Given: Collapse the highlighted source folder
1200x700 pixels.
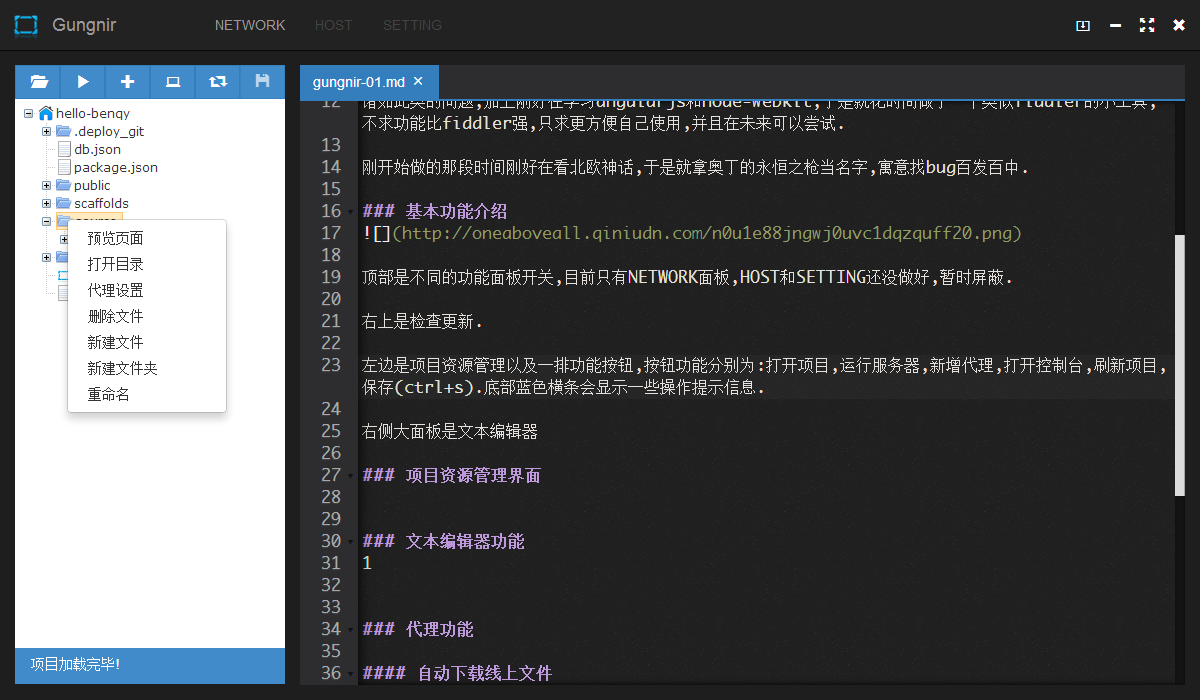Looking at the screenshot, I should pyautogui.click(x=46, y=221).
